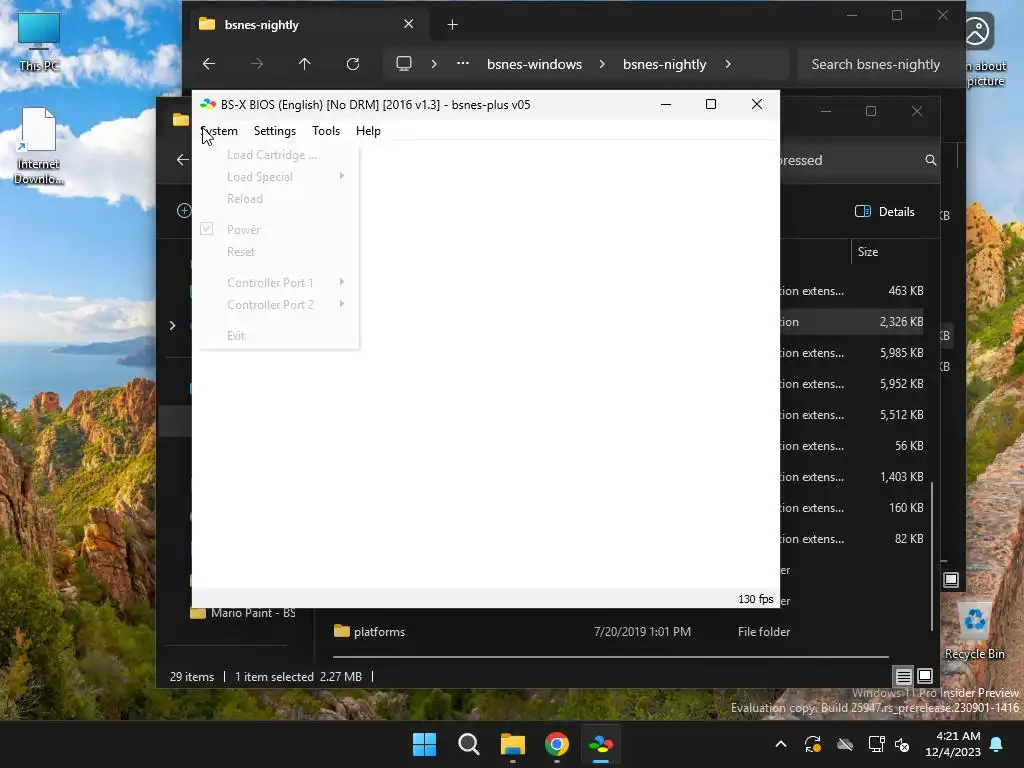
Task: Click the bsnes-nightly breadcrumb
Action: pos(664,64)
